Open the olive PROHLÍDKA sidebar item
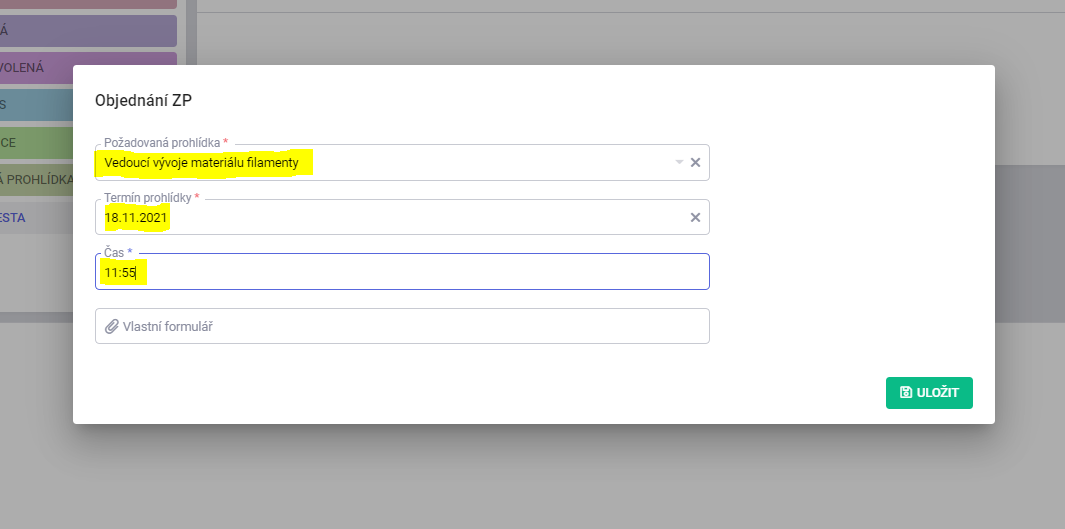This screenshot has height=529, width=1065. pyautogui.click(x=37, y=180)
